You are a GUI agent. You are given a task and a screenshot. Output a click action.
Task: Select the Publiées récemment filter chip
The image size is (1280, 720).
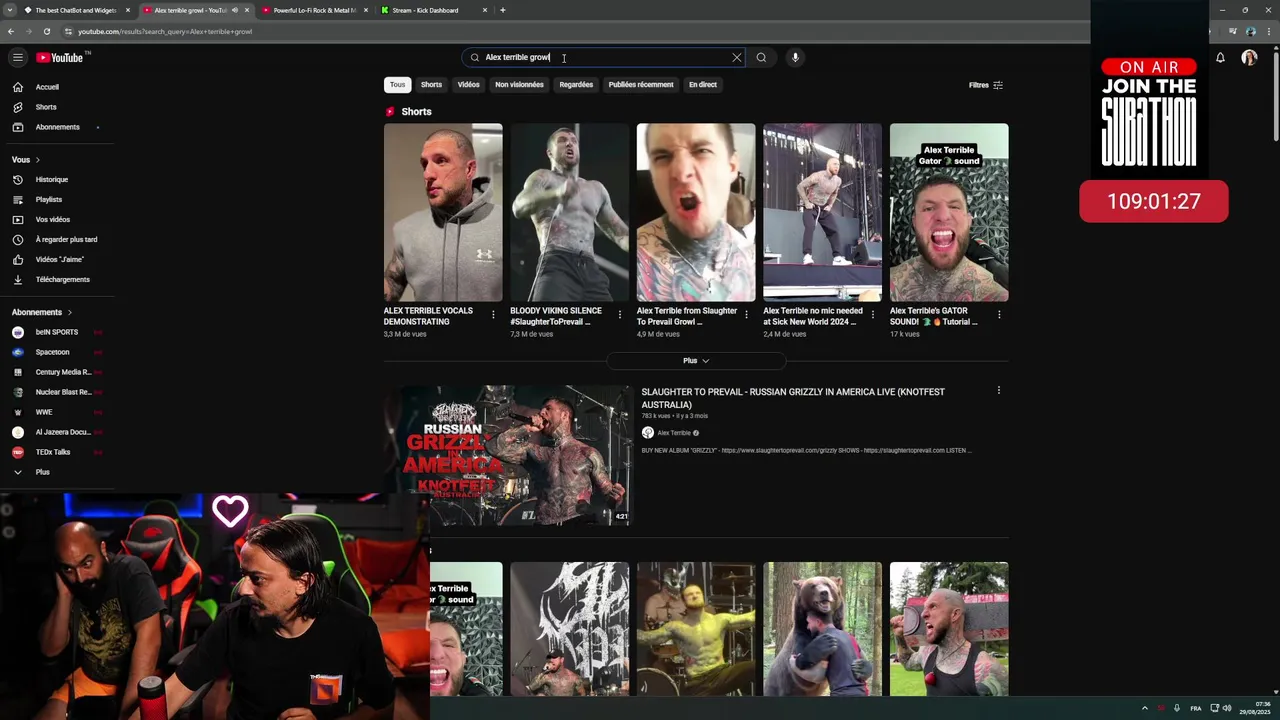(641, 85)
